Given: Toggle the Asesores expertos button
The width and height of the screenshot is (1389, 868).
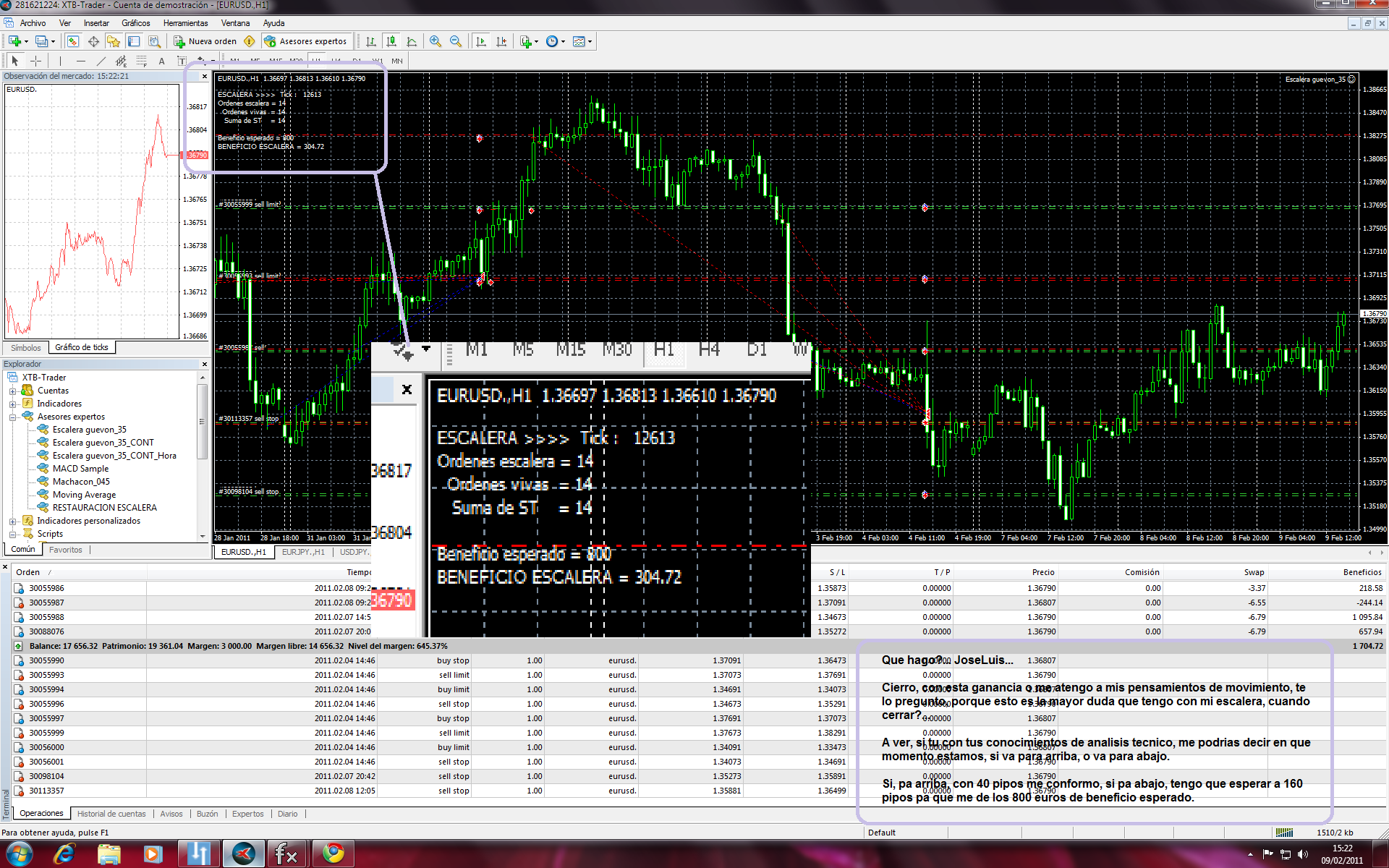Looking at the screenshot, I should (306, 41).
